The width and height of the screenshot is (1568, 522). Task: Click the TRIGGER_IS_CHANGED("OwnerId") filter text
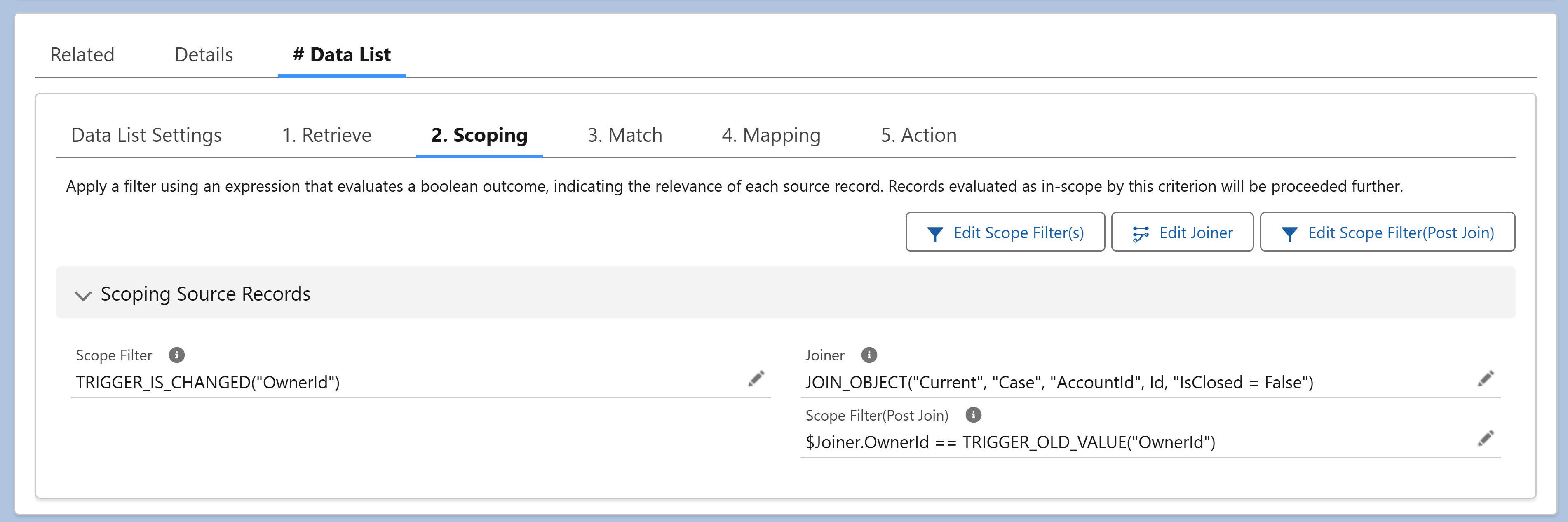(208, 383)
